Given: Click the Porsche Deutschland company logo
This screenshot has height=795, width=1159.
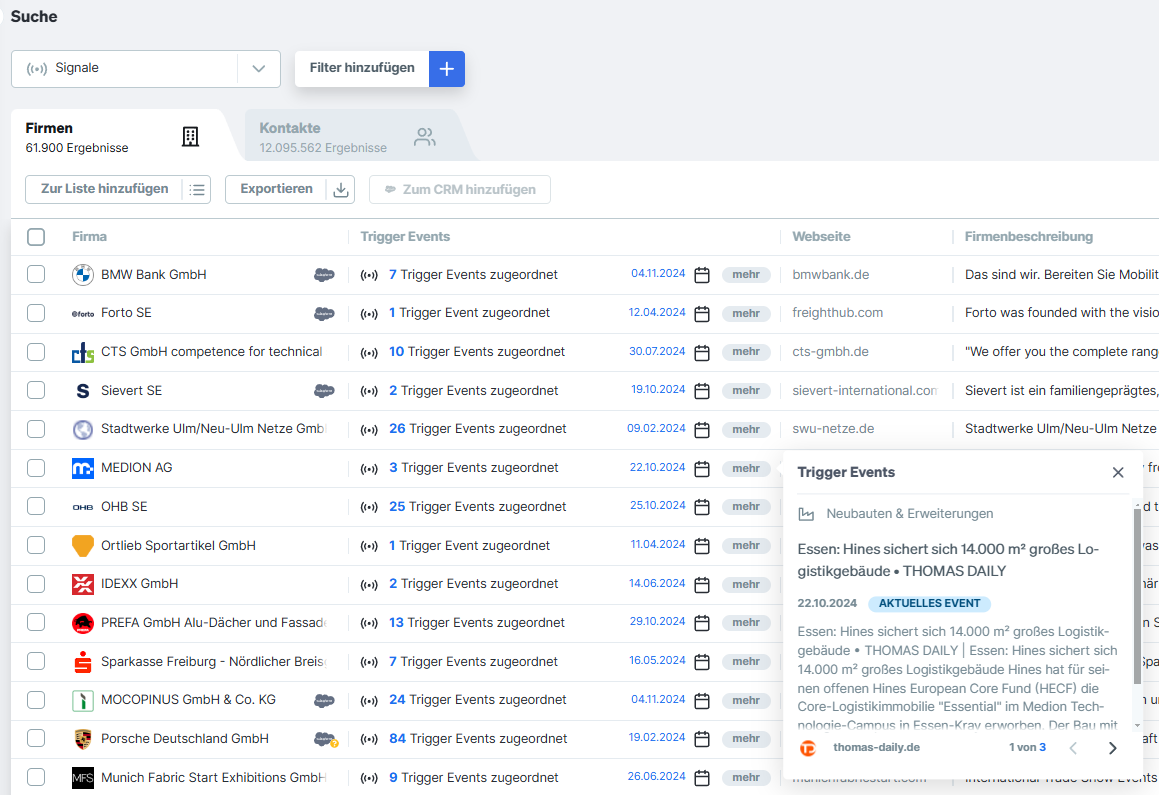Looking at the screenshot, I should [x=83, y=739].
